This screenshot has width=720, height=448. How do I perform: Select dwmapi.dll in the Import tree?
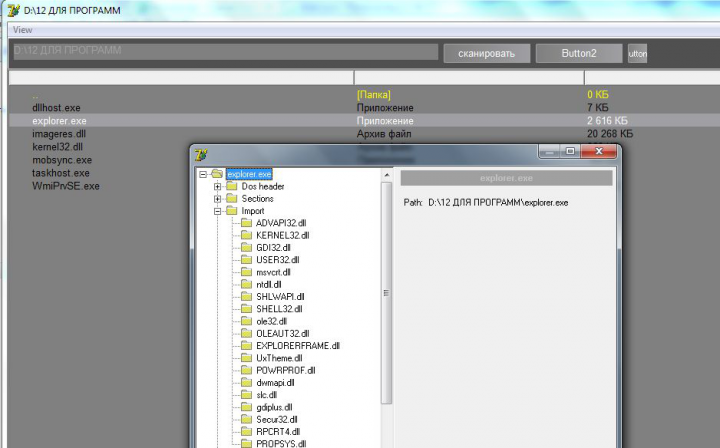pos(275,383)
